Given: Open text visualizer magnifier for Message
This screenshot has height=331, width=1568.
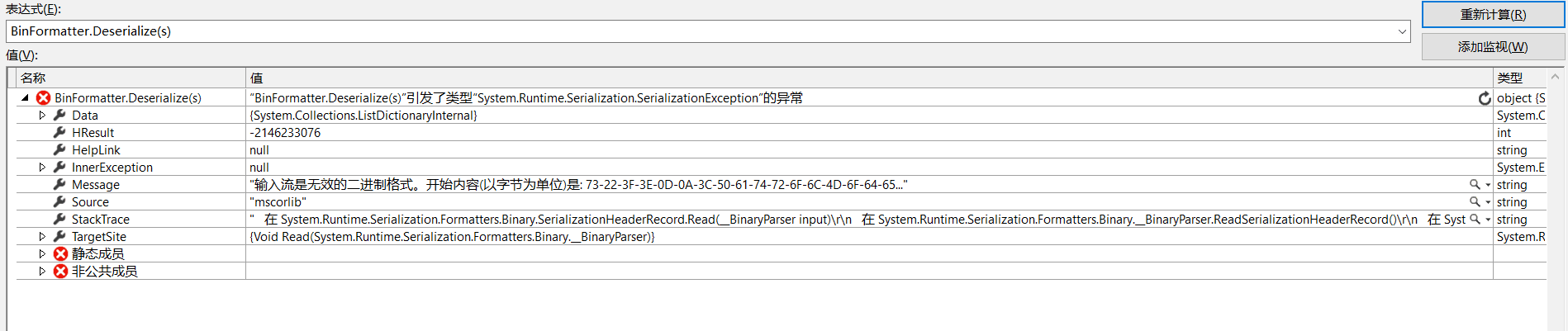Looking at the screenshot, I should 1475,185.
